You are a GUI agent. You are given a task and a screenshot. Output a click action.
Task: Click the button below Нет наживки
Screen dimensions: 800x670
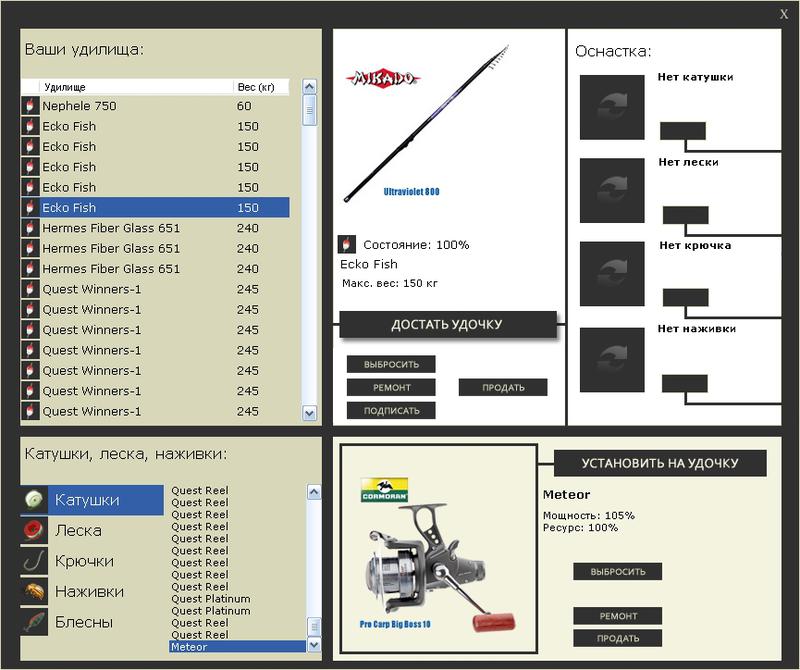[685, 383]
